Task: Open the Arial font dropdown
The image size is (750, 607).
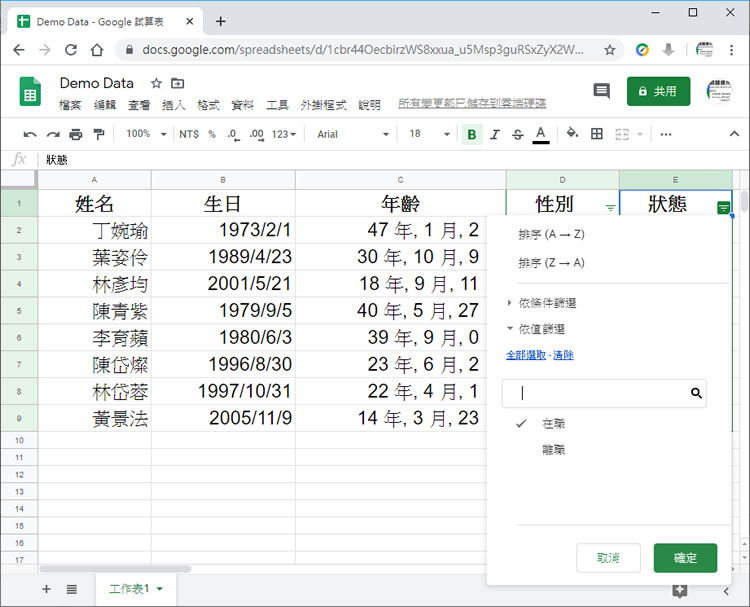Action: coord(353,134)
